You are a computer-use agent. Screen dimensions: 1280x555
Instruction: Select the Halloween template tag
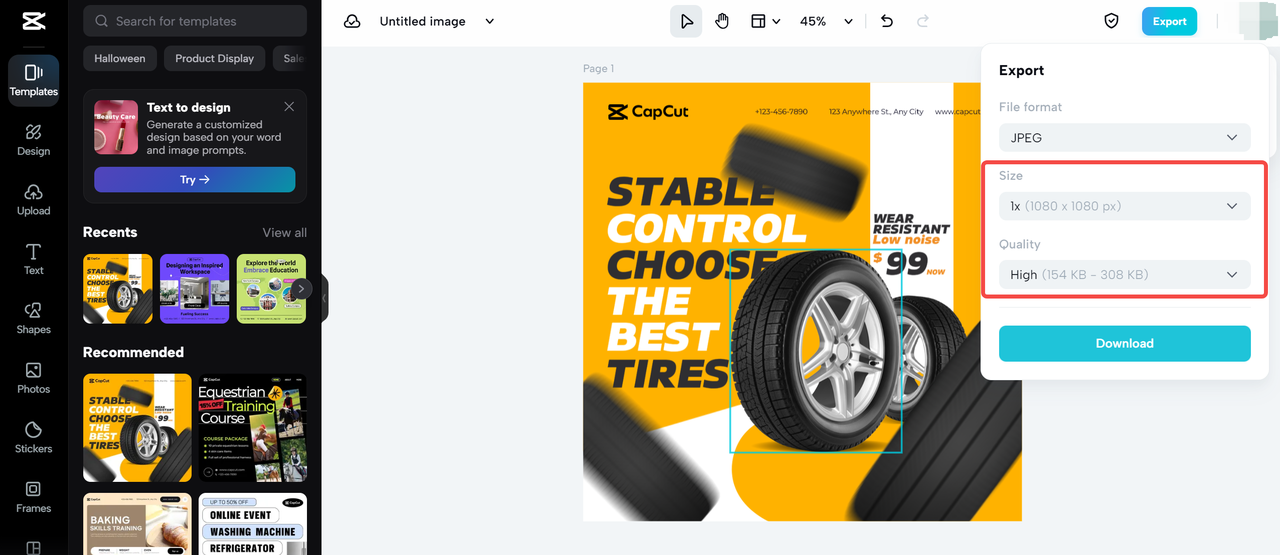(120, 58)
